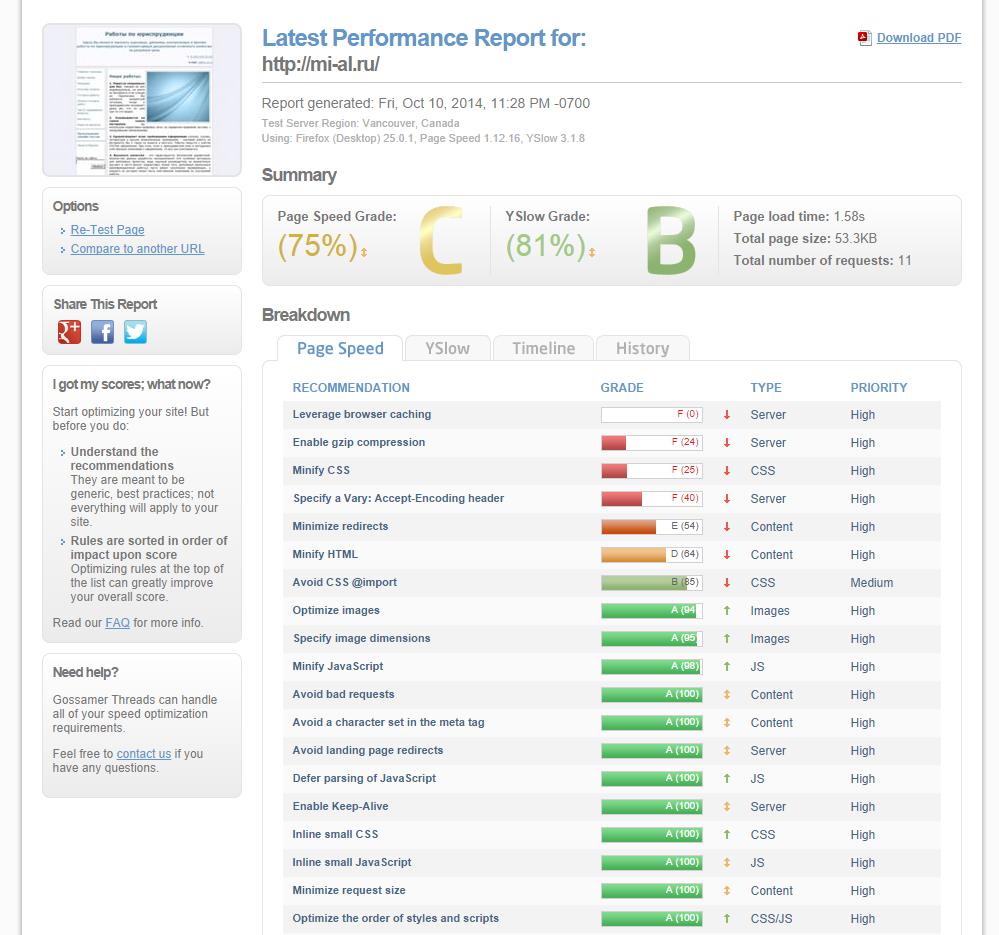Screen dimensions: 999x935
Task: Click the F (0) grade bar
Action: (x=652, y=415)
